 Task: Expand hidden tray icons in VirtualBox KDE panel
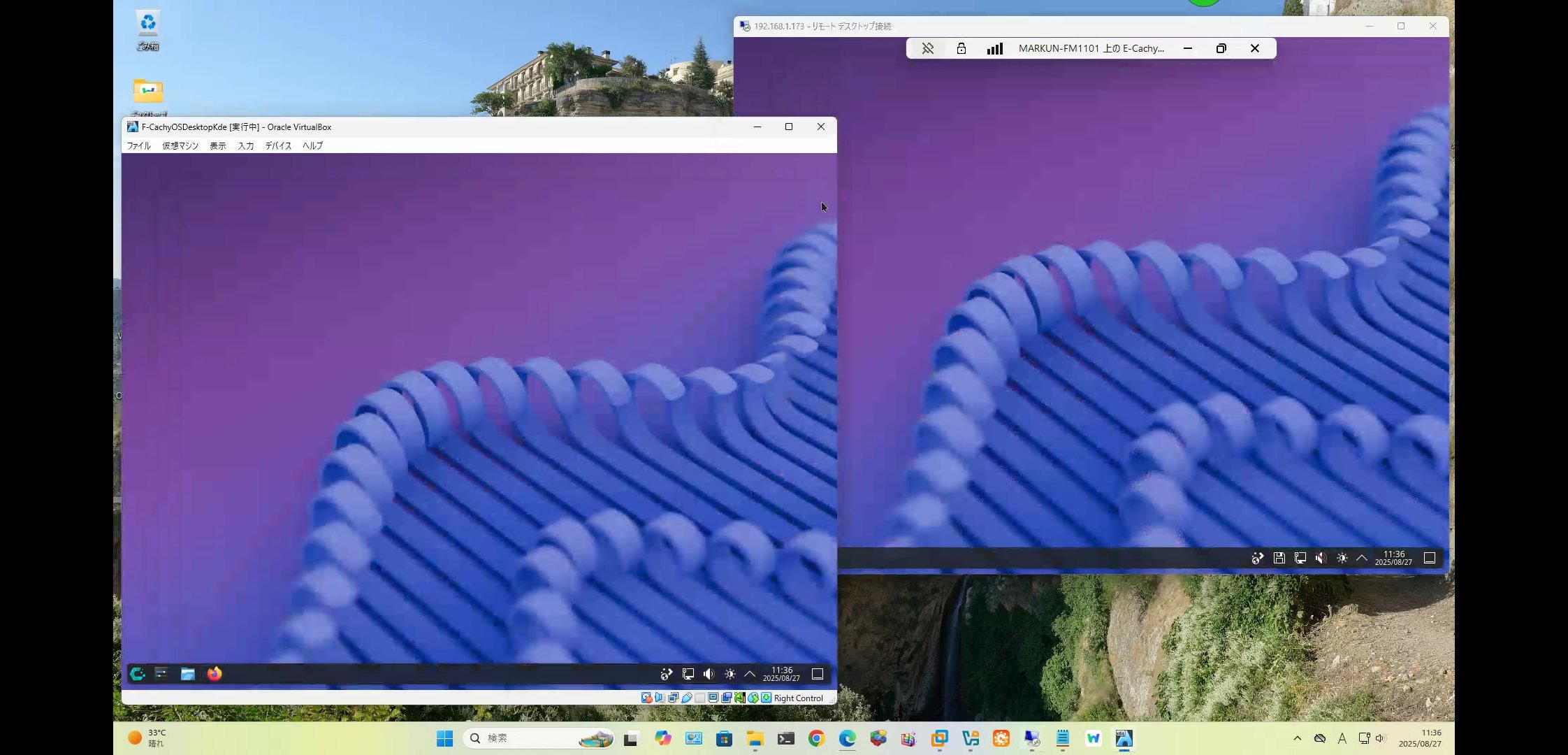coord(750,674)
